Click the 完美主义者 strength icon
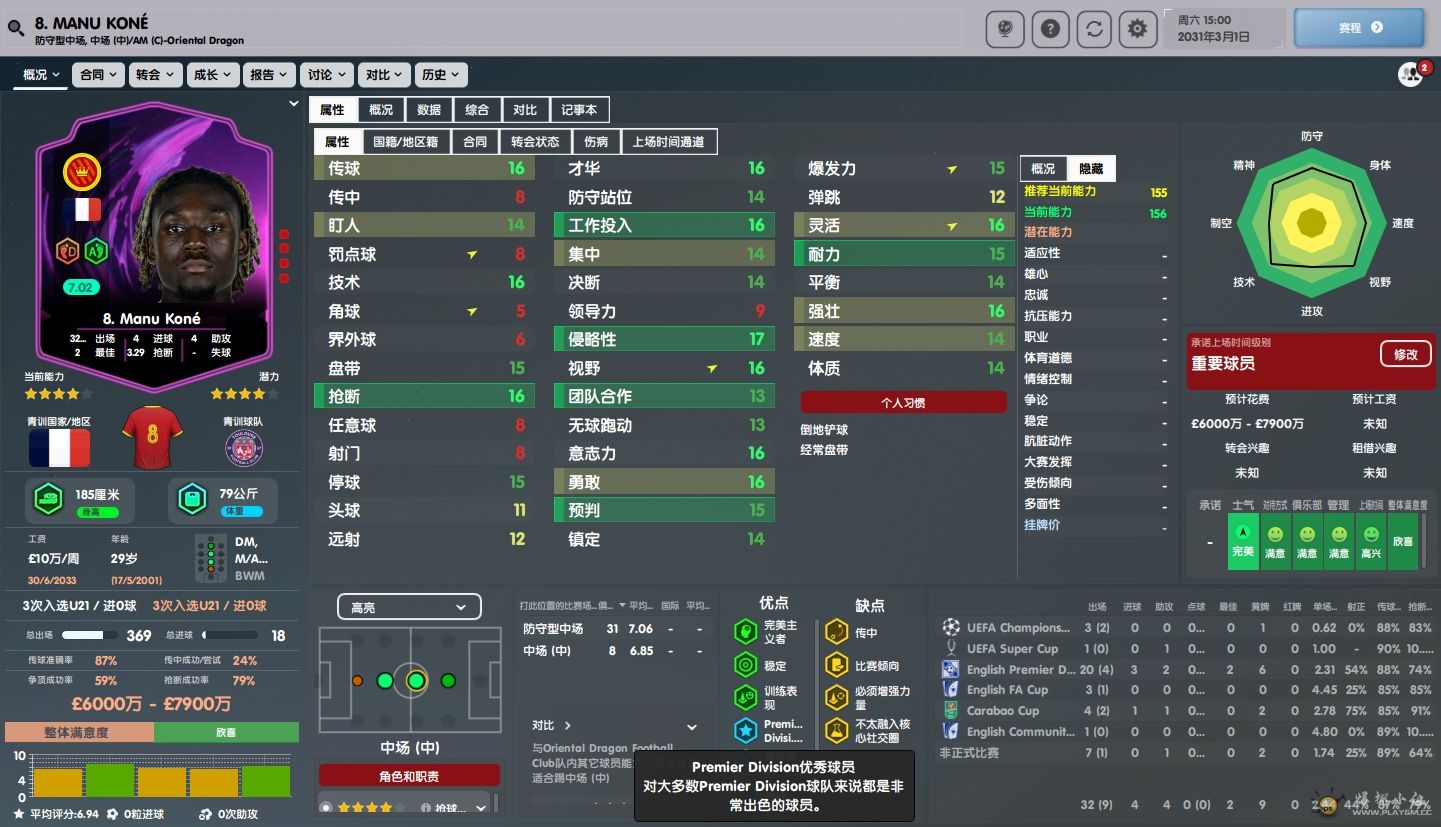Screen dimensions: 1441x827 pyautogui.click(x=745, y=632)
